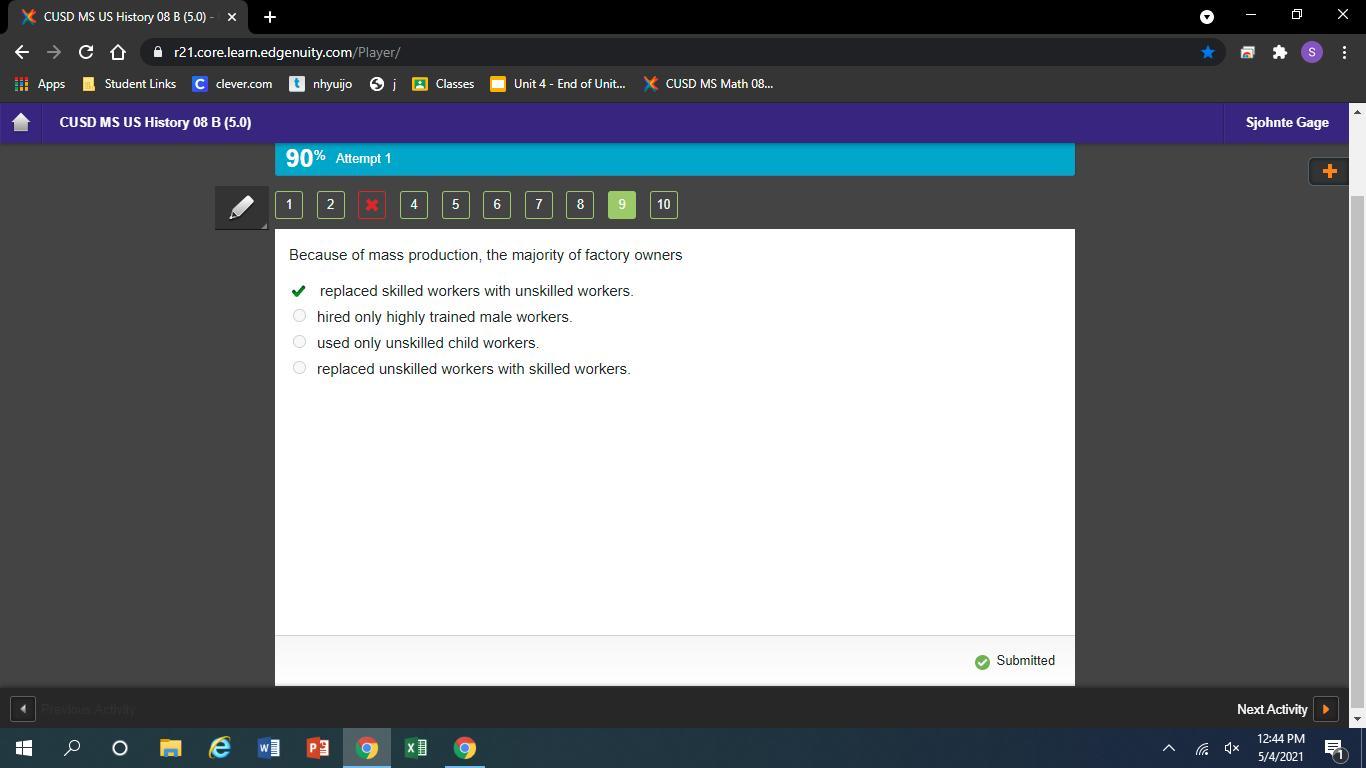
Task: Open the pencil tools panel
Action: click(241, 207)
